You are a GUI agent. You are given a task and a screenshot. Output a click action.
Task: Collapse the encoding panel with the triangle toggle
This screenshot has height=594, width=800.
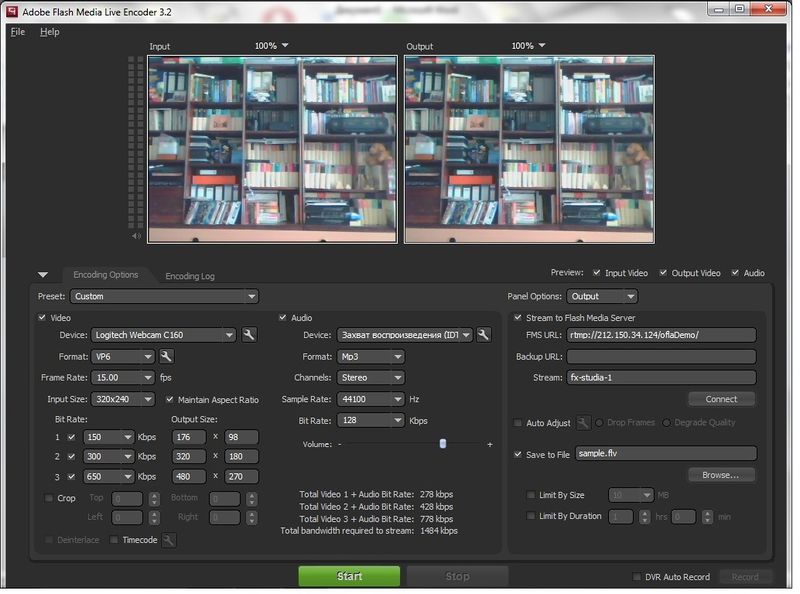click(43, 275)
